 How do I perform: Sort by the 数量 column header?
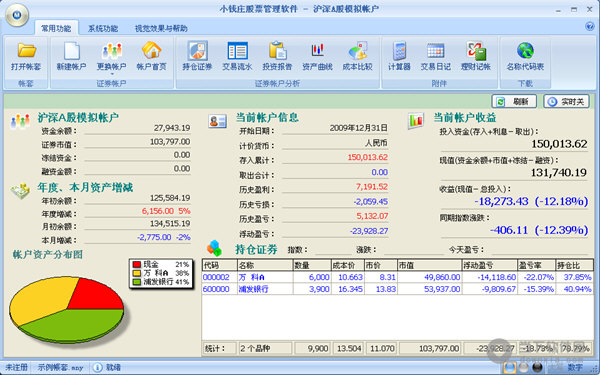(312, 265)
